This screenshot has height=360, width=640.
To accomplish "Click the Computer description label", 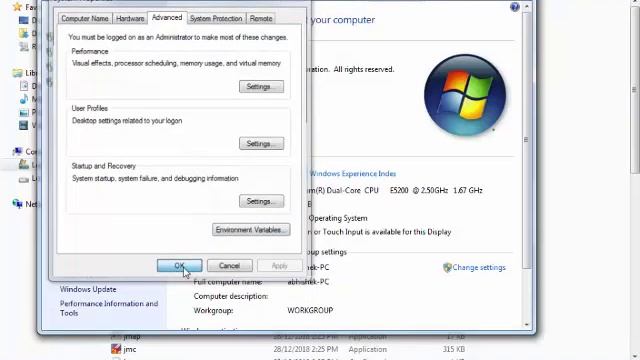I will pyautogui.click(x=231, y=296).
